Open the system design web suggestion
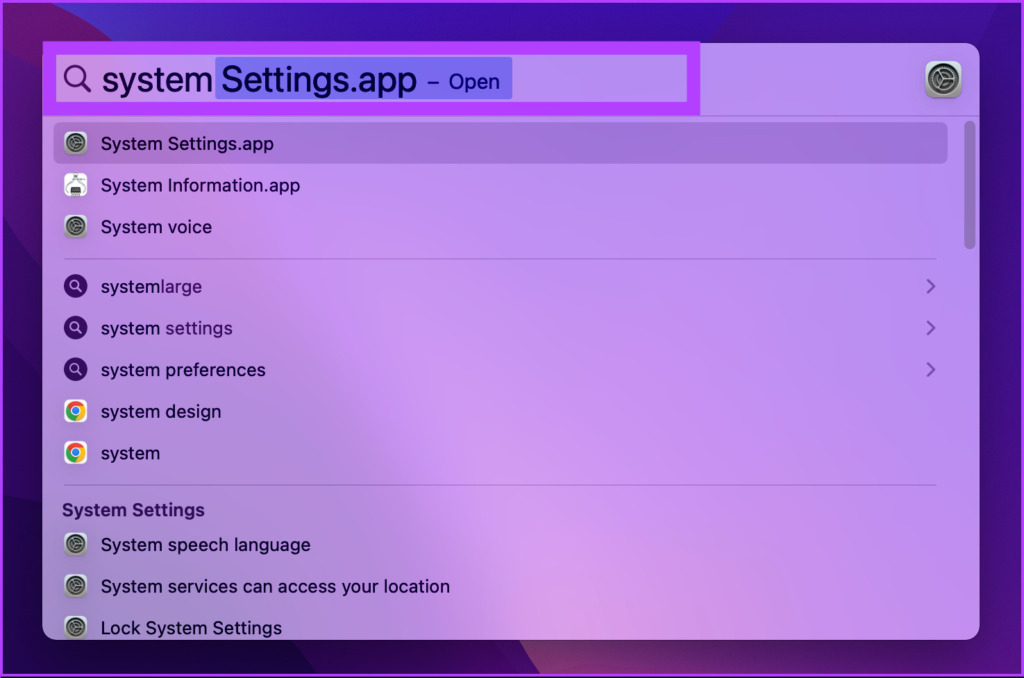Screen dimensions: 1024x678 500,412
